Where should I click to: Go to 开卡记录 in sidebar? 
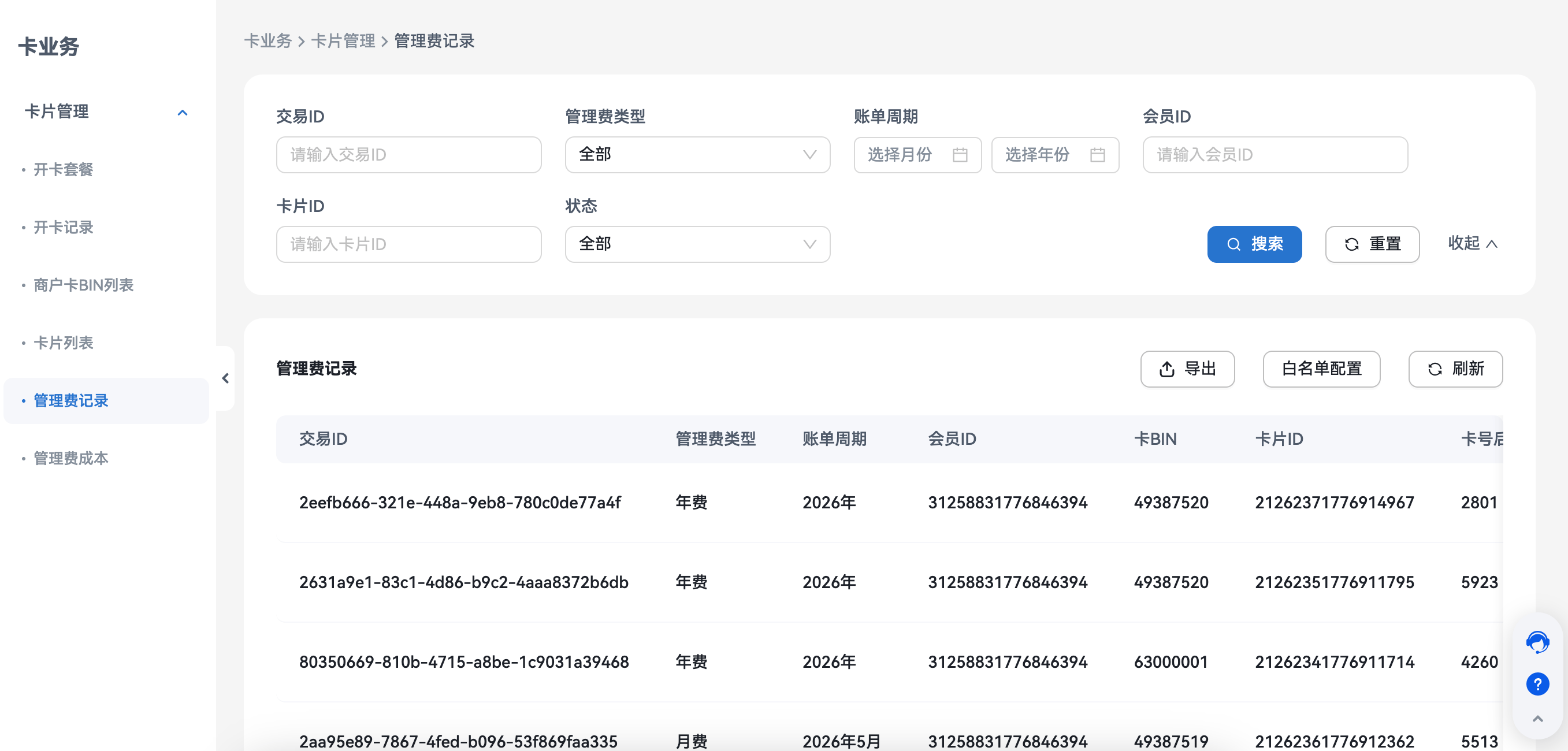(x=64, y=227)
